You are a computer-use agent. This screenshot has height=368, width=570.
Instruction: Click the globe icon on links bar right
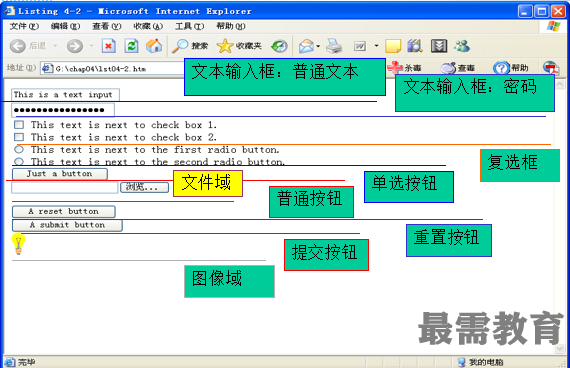coord(551,67)
